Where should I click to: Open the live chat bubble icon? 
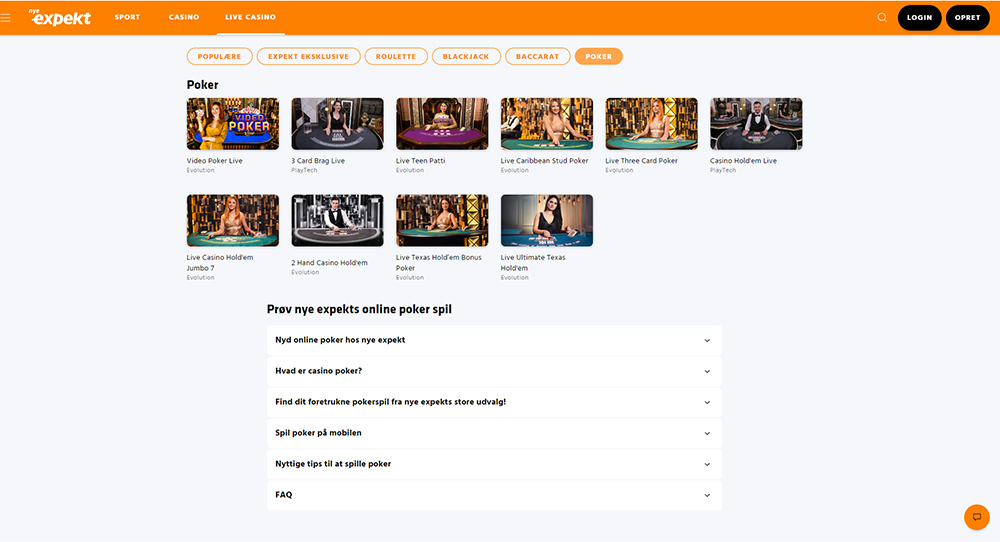tap(976, 517)
